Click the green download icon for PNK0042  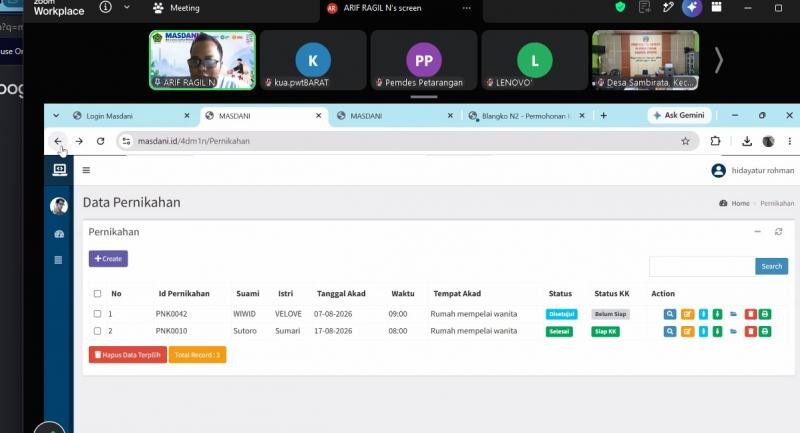click(x=717, y=314)
